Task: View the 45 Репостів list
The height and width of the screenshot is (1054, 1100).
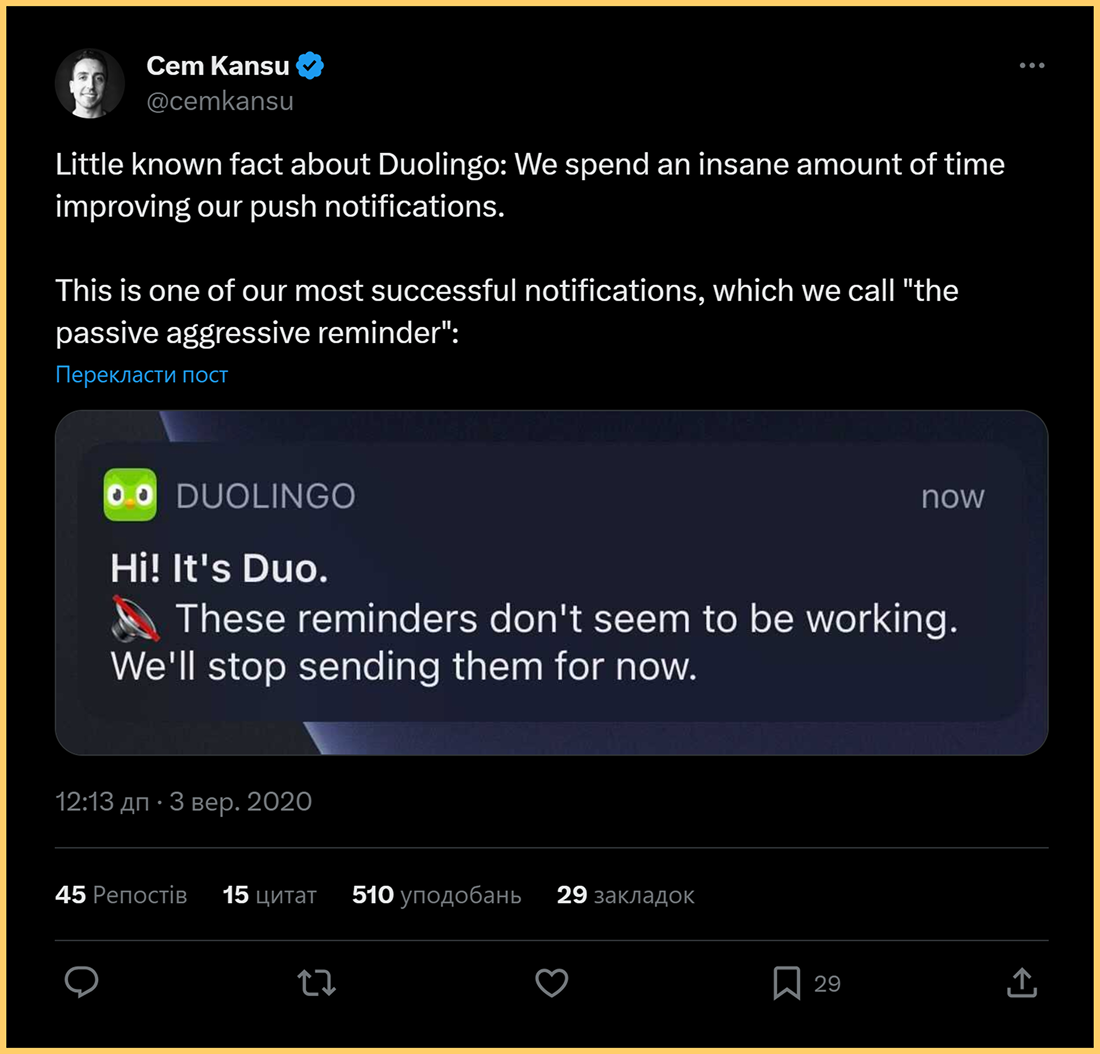Action: 121,895
